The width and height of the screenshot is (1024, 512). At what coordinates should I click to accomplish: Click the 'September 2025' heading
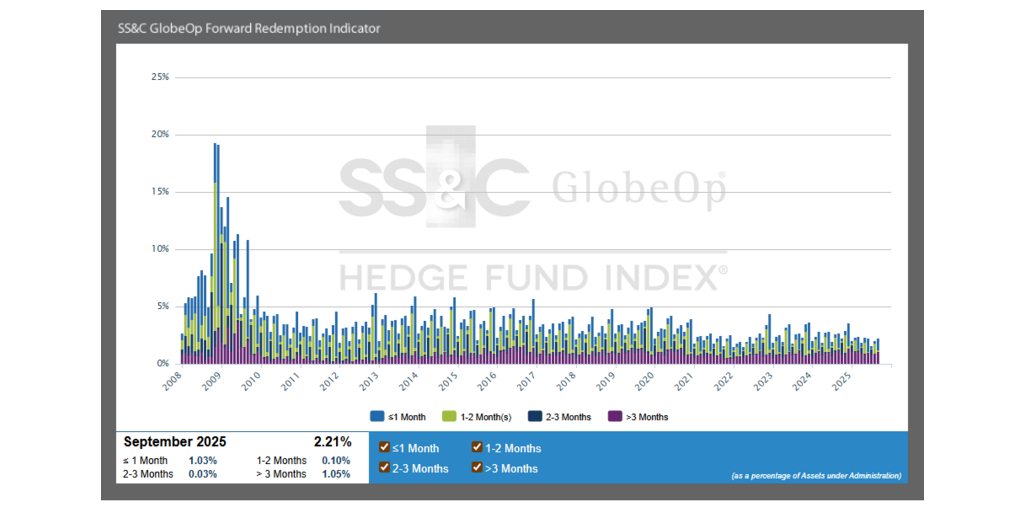tap(175, 441)
